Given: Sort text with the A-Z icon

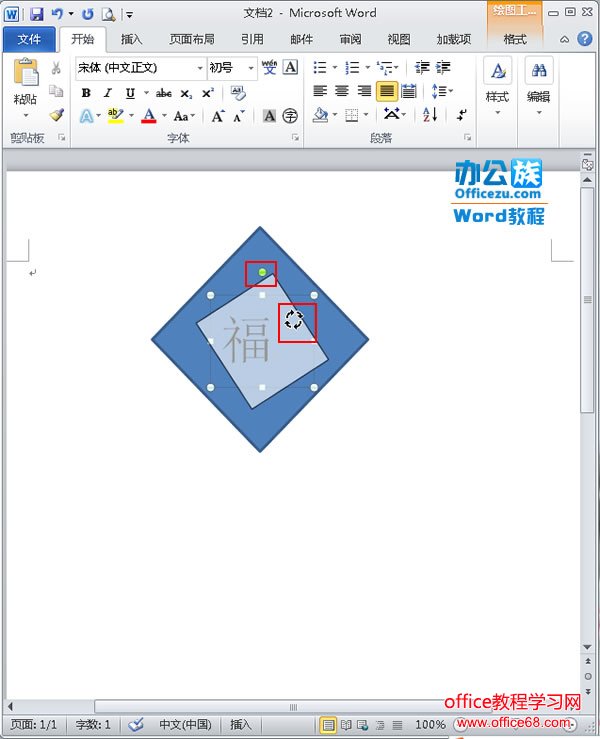Looking at the screenshot, I should 430,115.
